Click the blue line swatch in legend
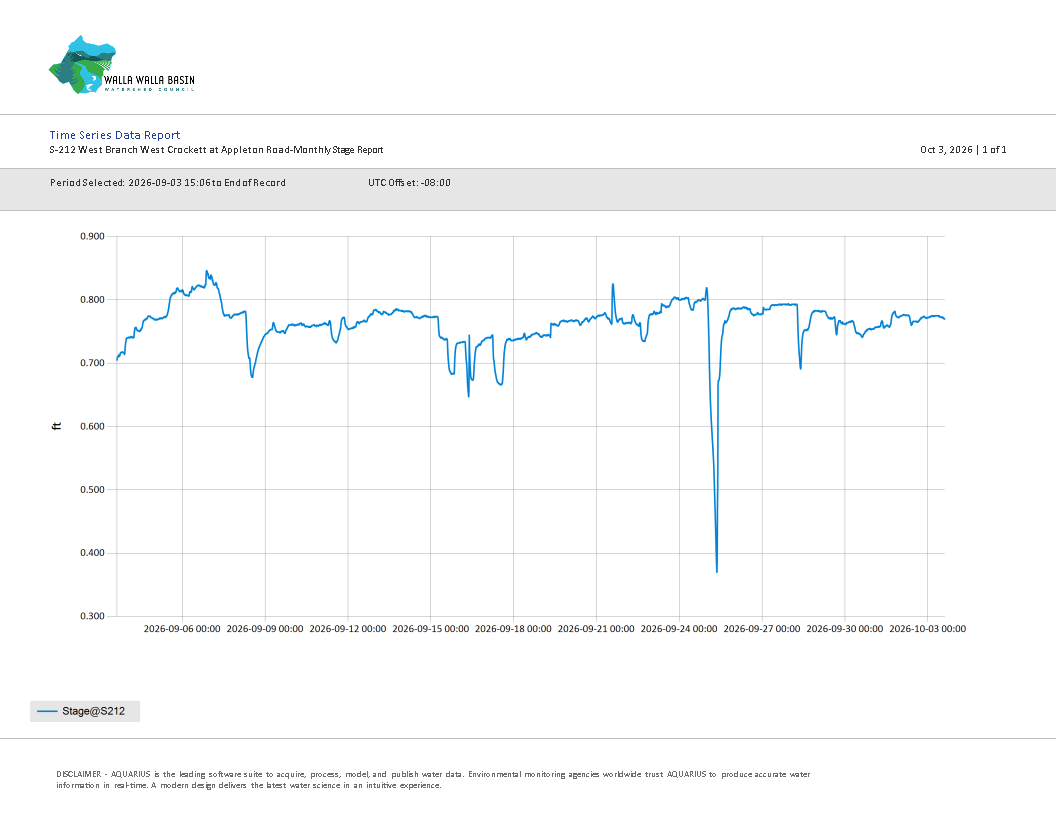The image size is (1056, 816). click(x=47, y=711)
